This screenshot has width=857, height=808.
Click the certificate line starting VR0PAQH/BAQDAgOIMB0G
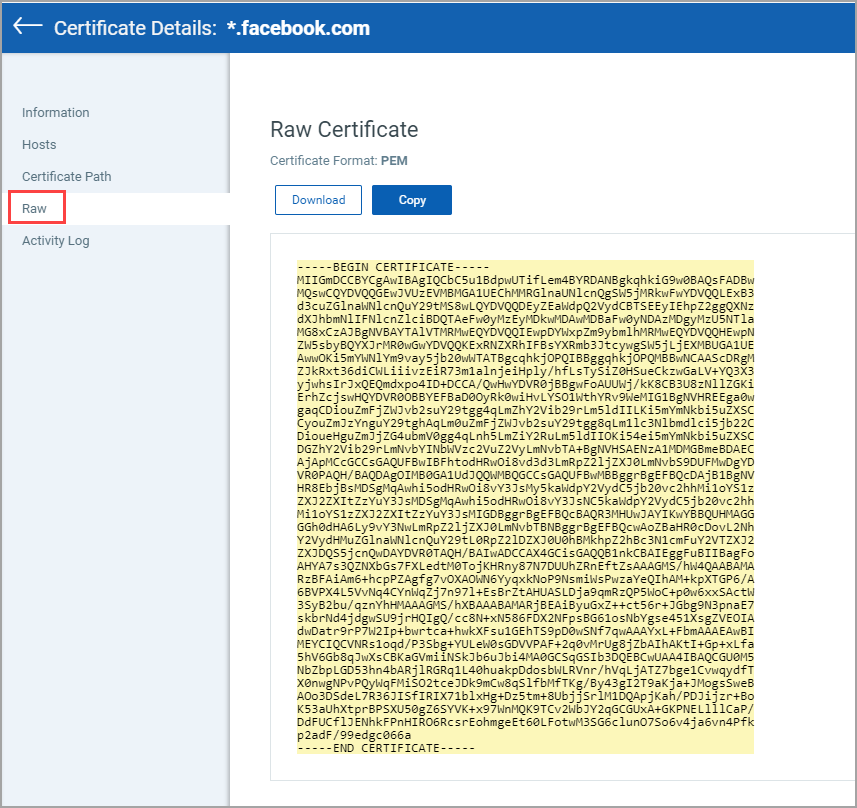coord(525,475)
